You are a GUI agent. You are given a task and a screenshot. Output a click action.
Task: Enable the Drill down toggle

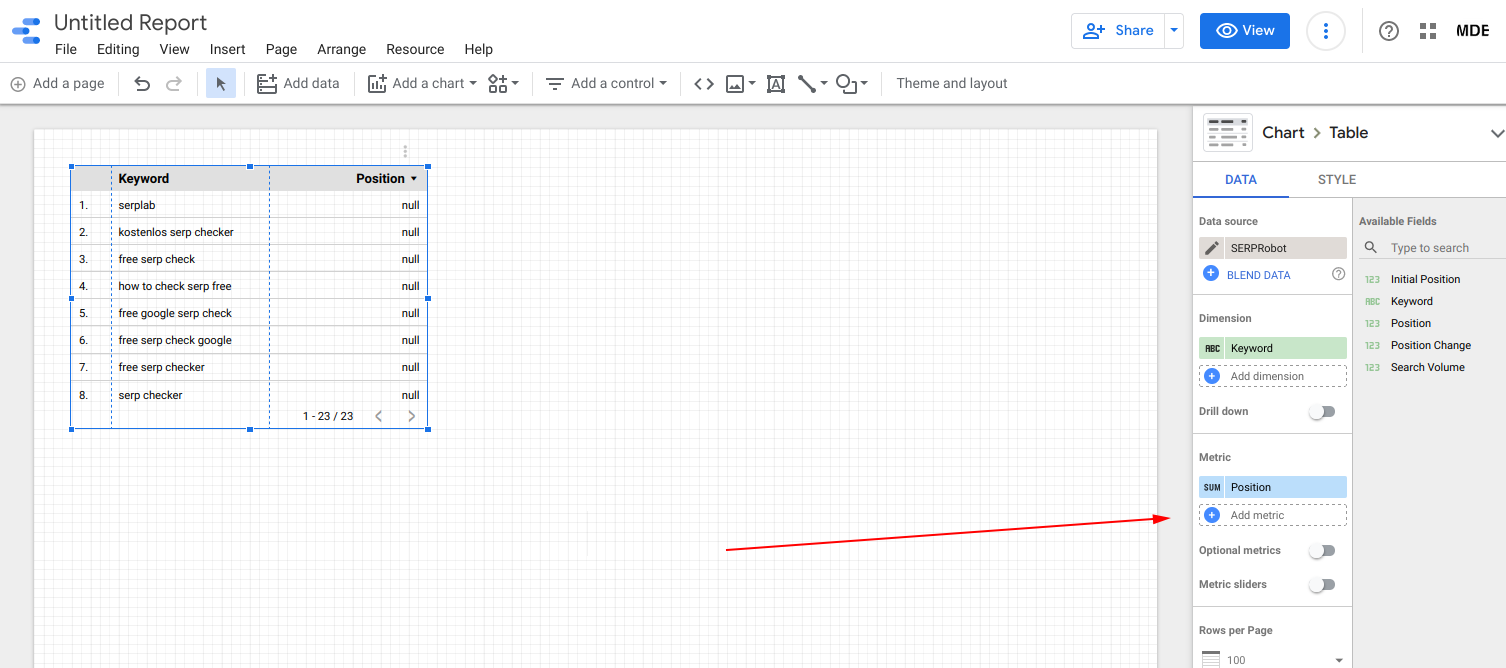tap(1322, 412)
